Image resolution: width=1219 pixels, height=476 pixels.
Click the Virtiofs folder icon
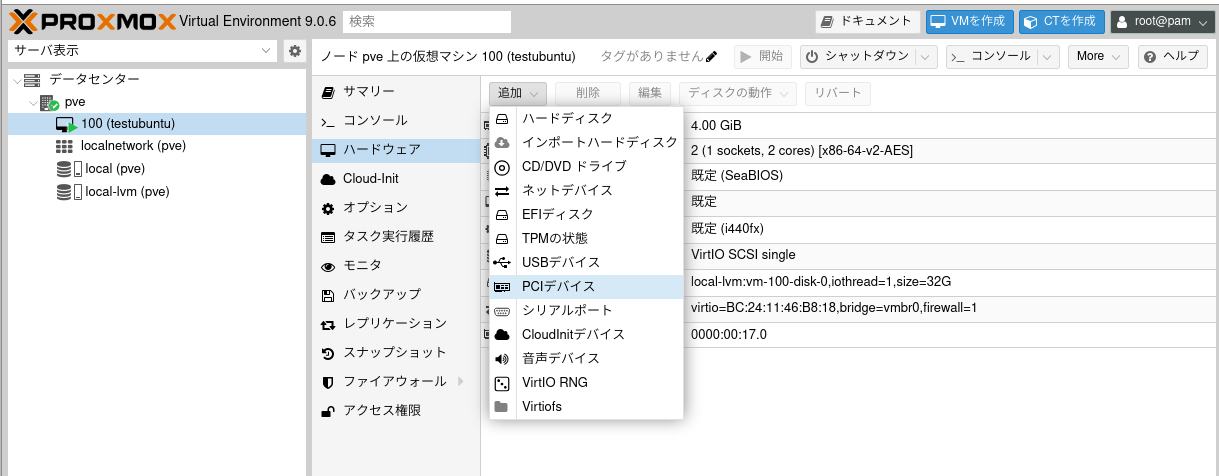(502, 406)
